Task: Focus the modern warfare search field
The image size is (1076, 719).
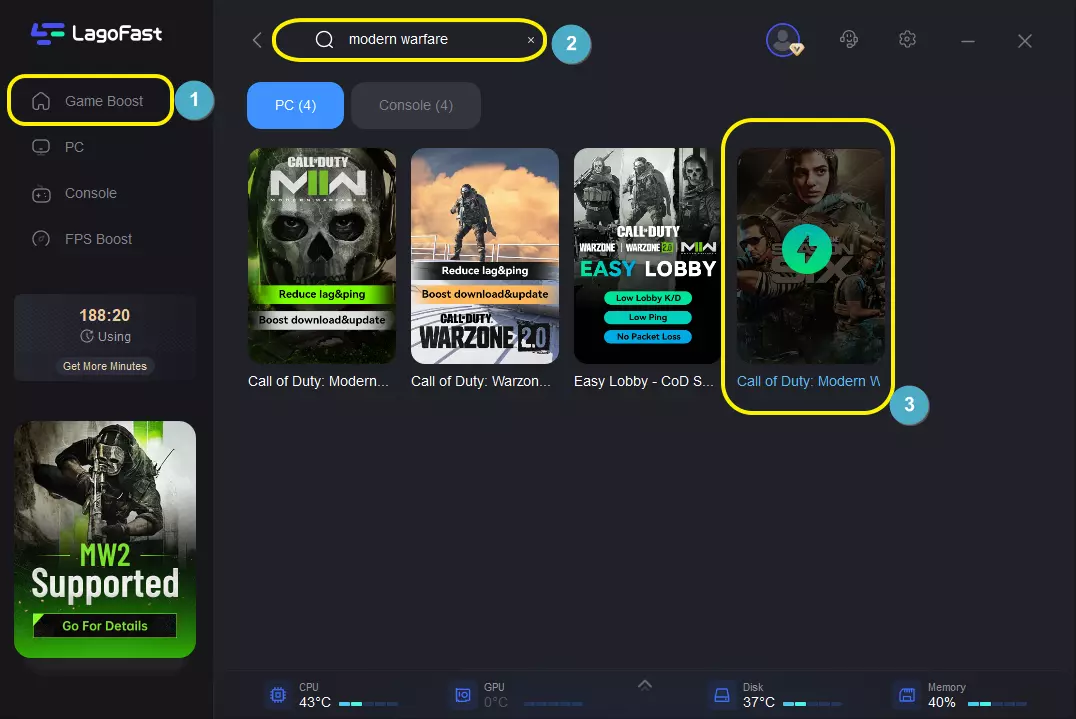Action: [409, 40]
